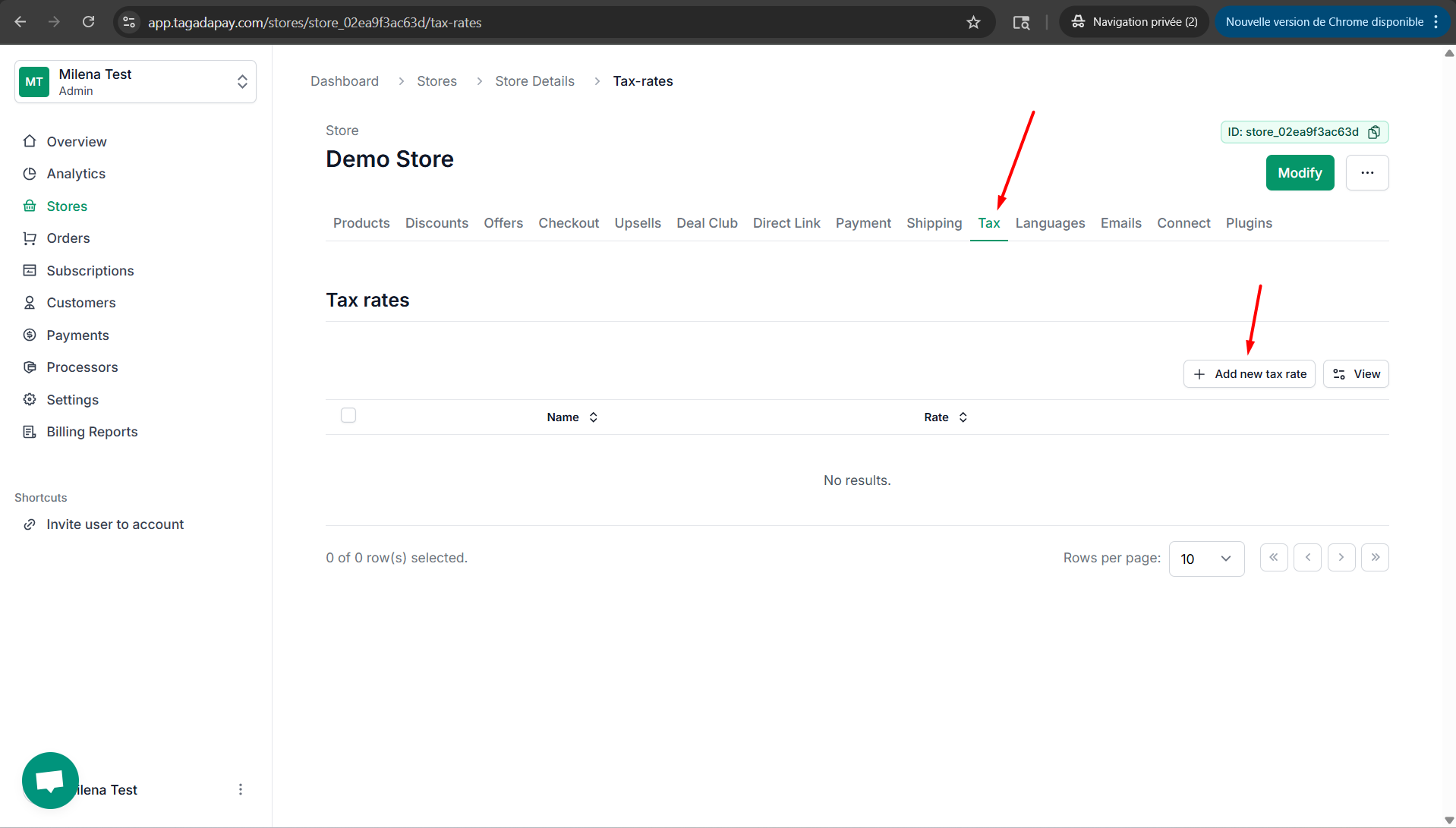The image size is (1456, 828).
Task: Go to previous page of results
Action: coord(1307,558)
